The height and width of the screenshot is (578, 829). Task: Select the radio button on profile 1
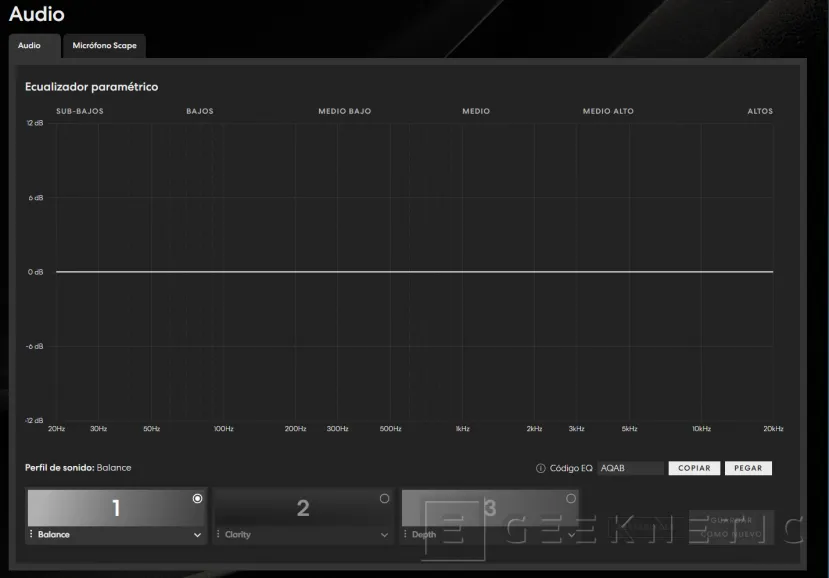pyautogui.click(x=197, y=498)
